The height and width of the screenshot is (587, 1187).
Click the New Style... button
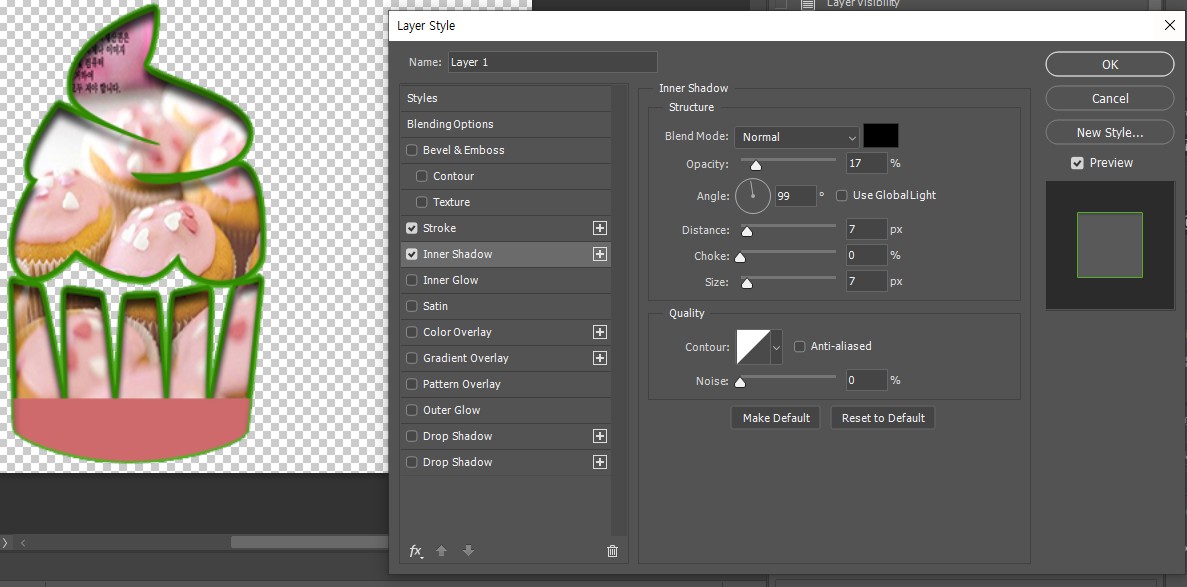click(1110, 133)
